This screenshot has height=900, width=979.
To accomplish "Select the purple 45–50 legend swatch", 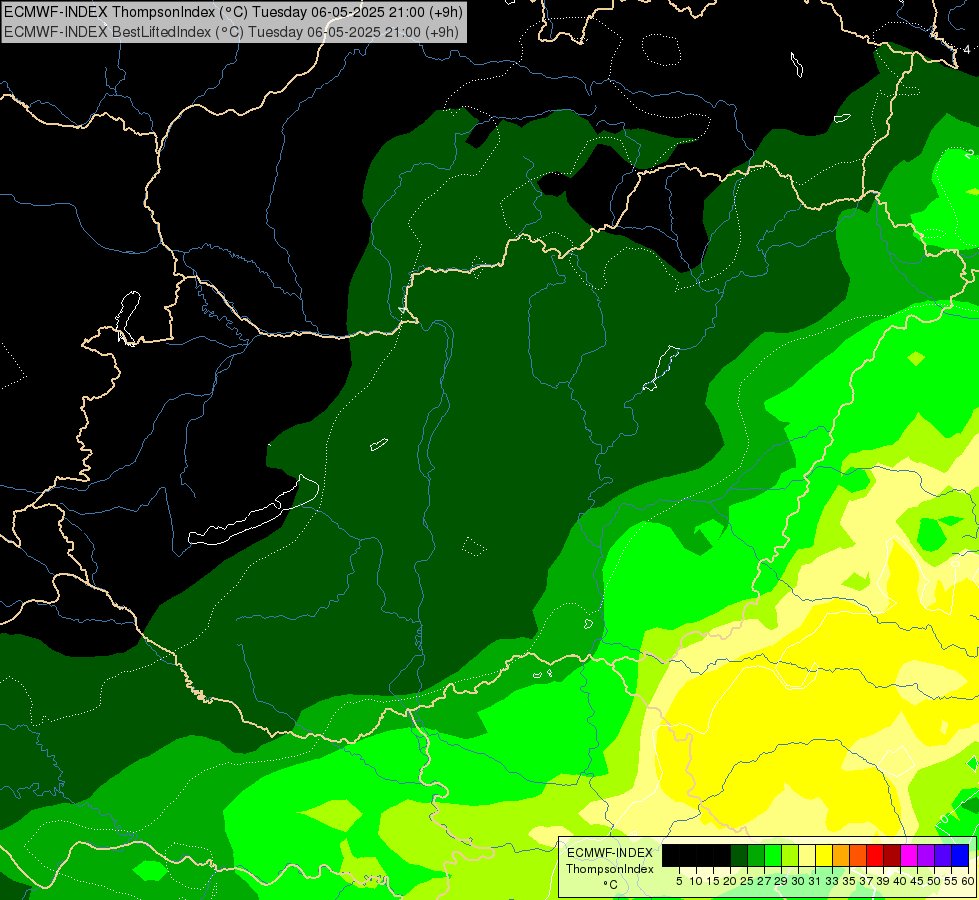I will [x=926, y=856].
